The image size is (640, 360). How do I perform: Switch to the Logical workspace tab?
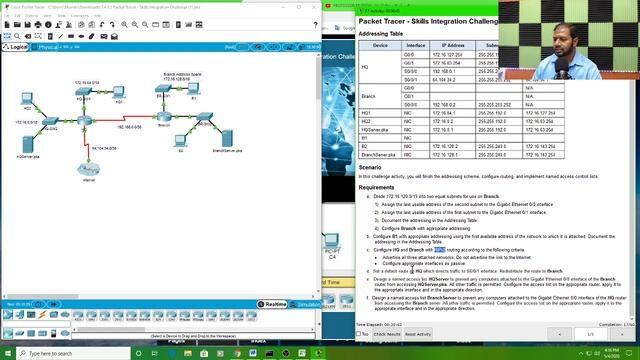pos(15,47)
